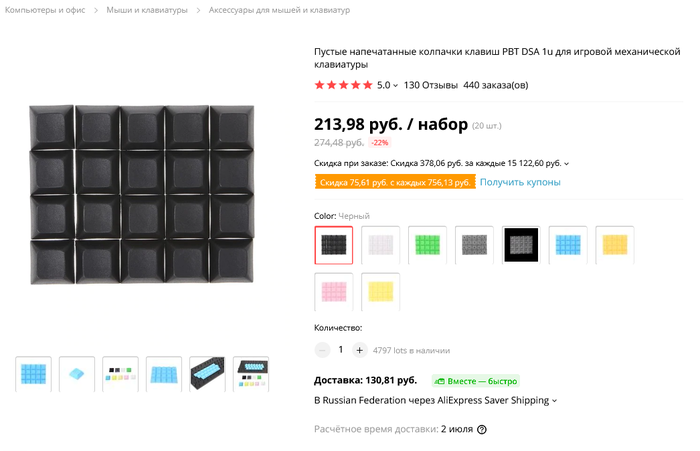Click the quantity number field

(x=340, y=350)
